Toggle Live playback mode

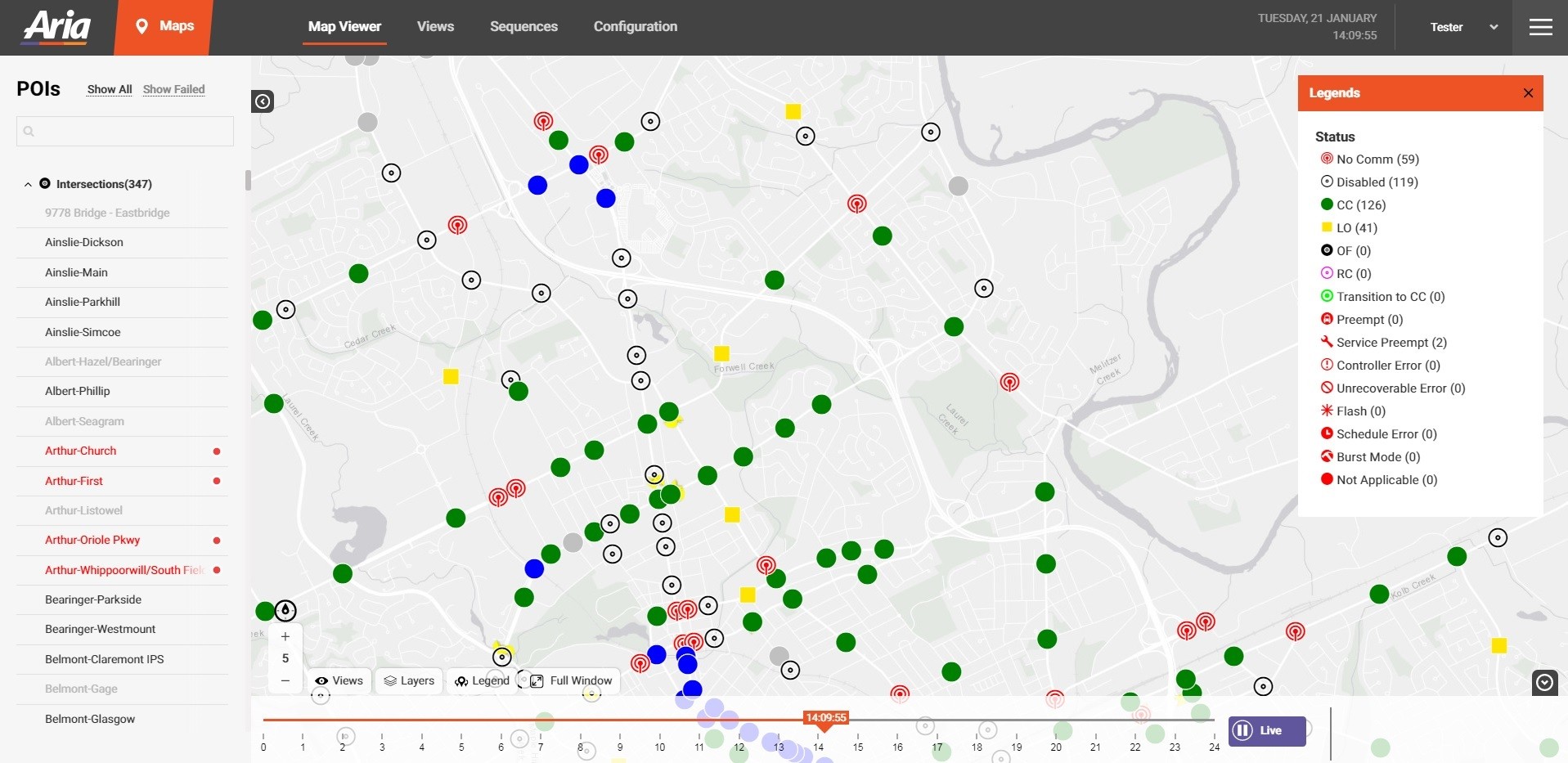pos(1267,730)
